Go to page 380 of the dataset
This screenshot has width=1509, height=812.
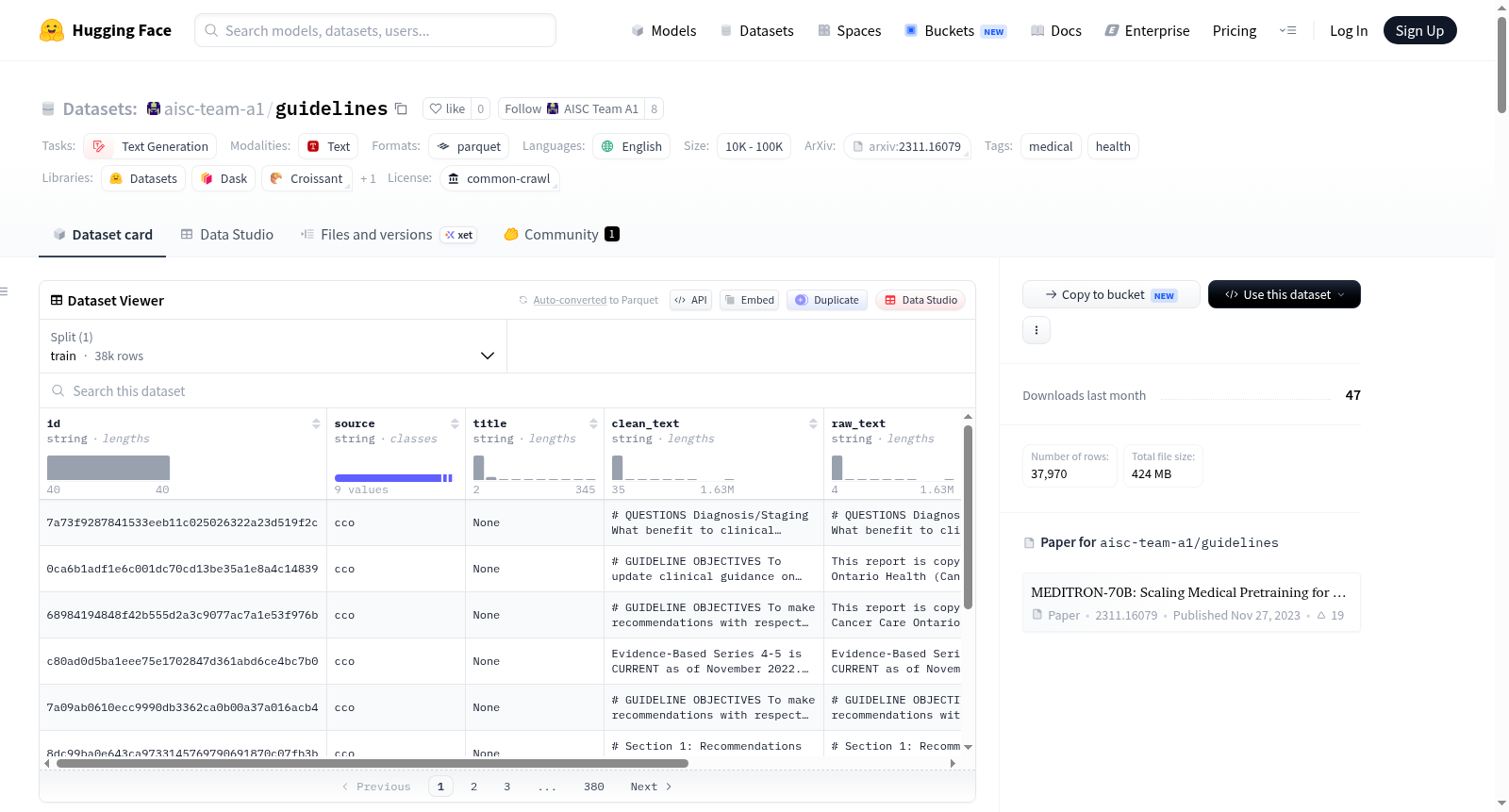(x=593, y=787)
